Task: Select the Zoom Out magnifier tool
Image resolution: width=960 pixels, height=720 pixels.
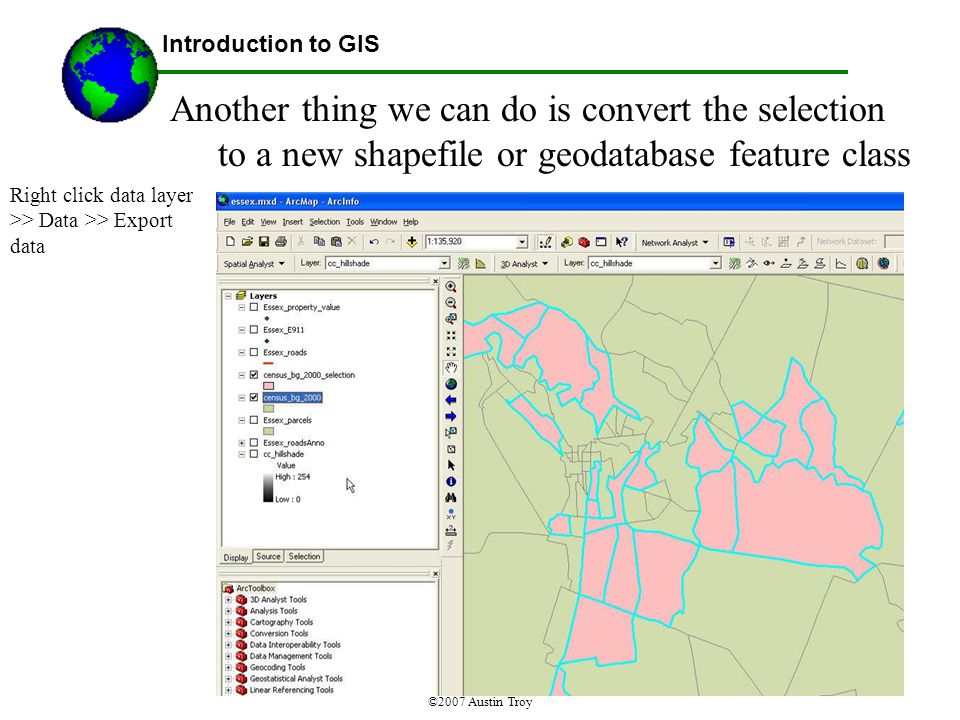Action: pos(451,303)
